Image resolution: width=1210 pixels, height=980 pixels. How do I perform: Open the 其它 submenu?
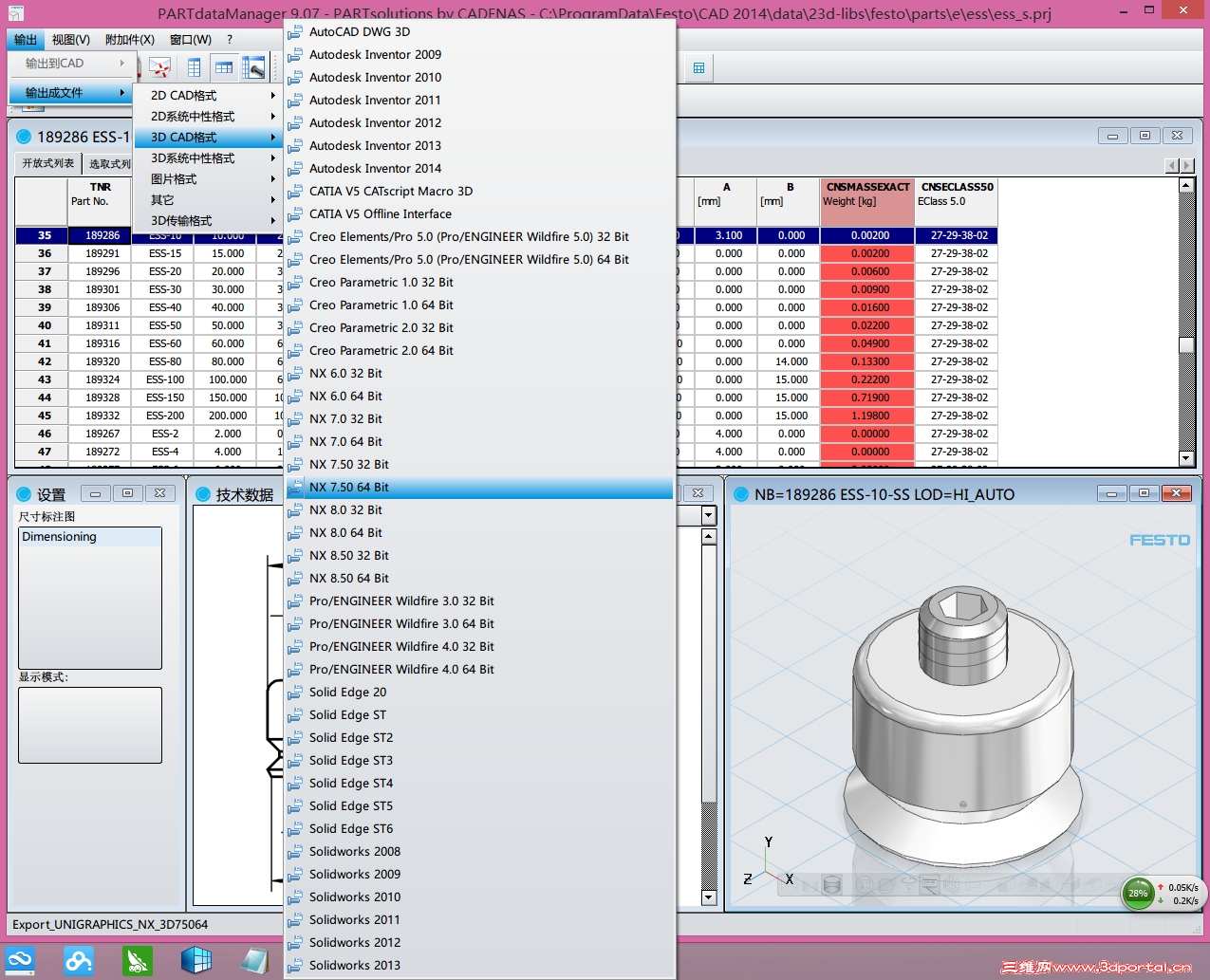207,199
